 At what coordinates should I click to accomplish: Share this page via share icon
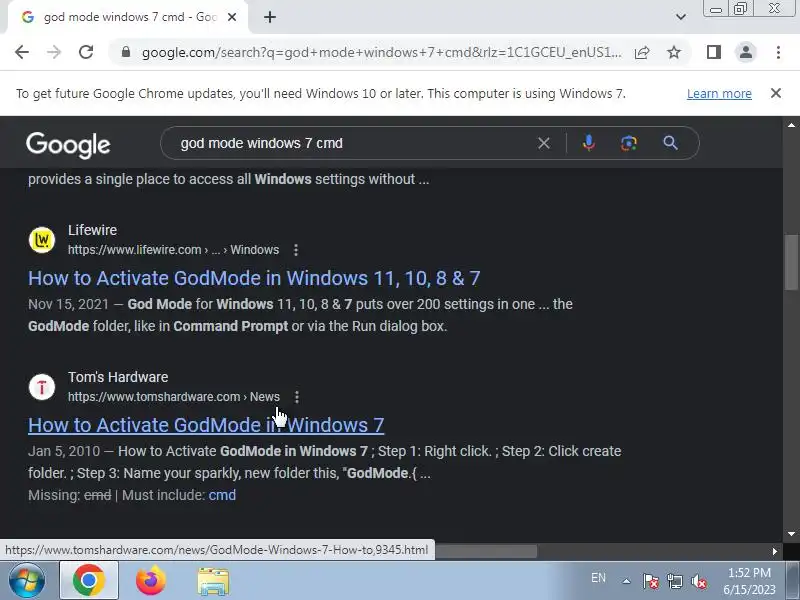[642, 52]
